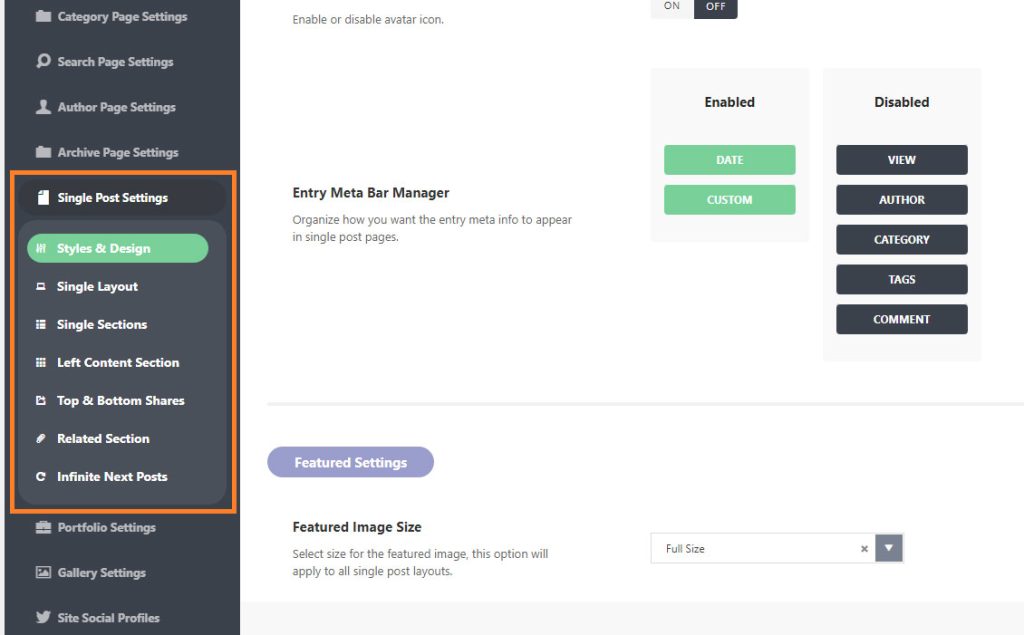This screenshot has width=1024, height=635.
Task: Click the Single Layout icon
Action: tap(40, 286)
